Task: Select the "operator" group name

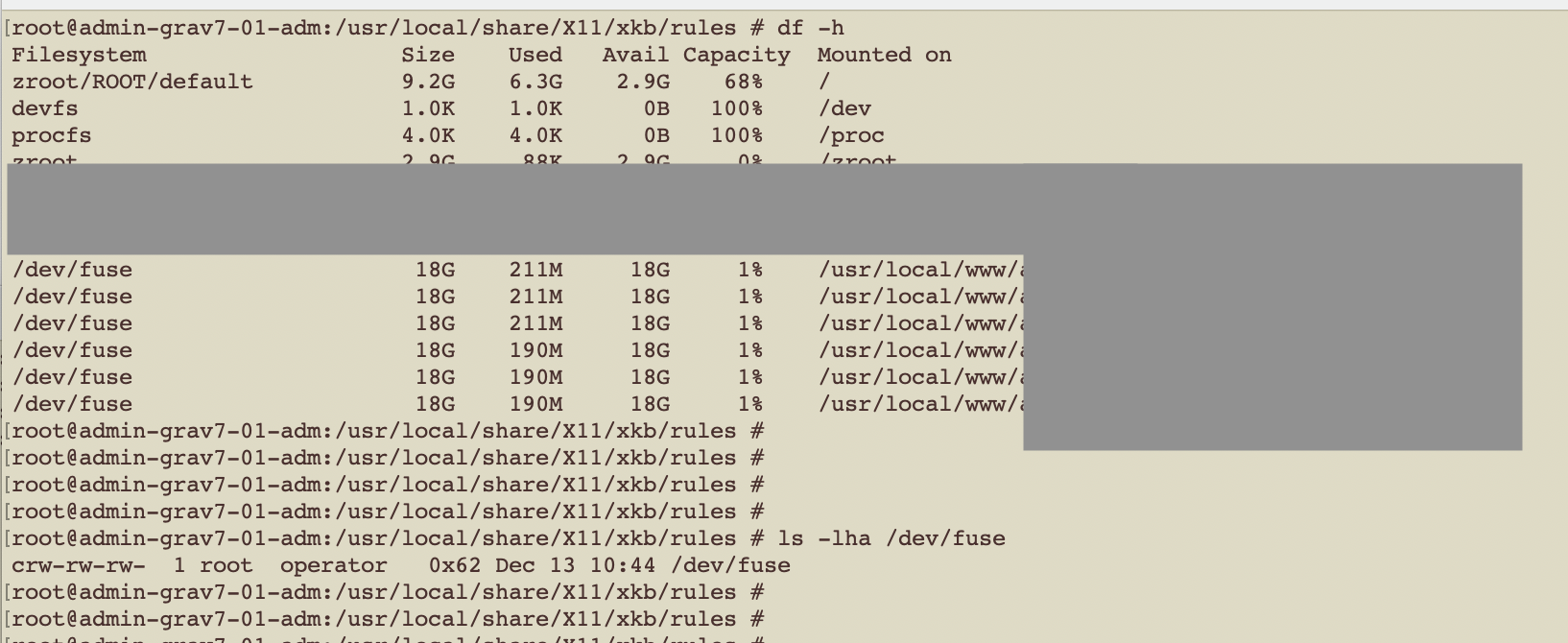Action: tap(334, 565)
